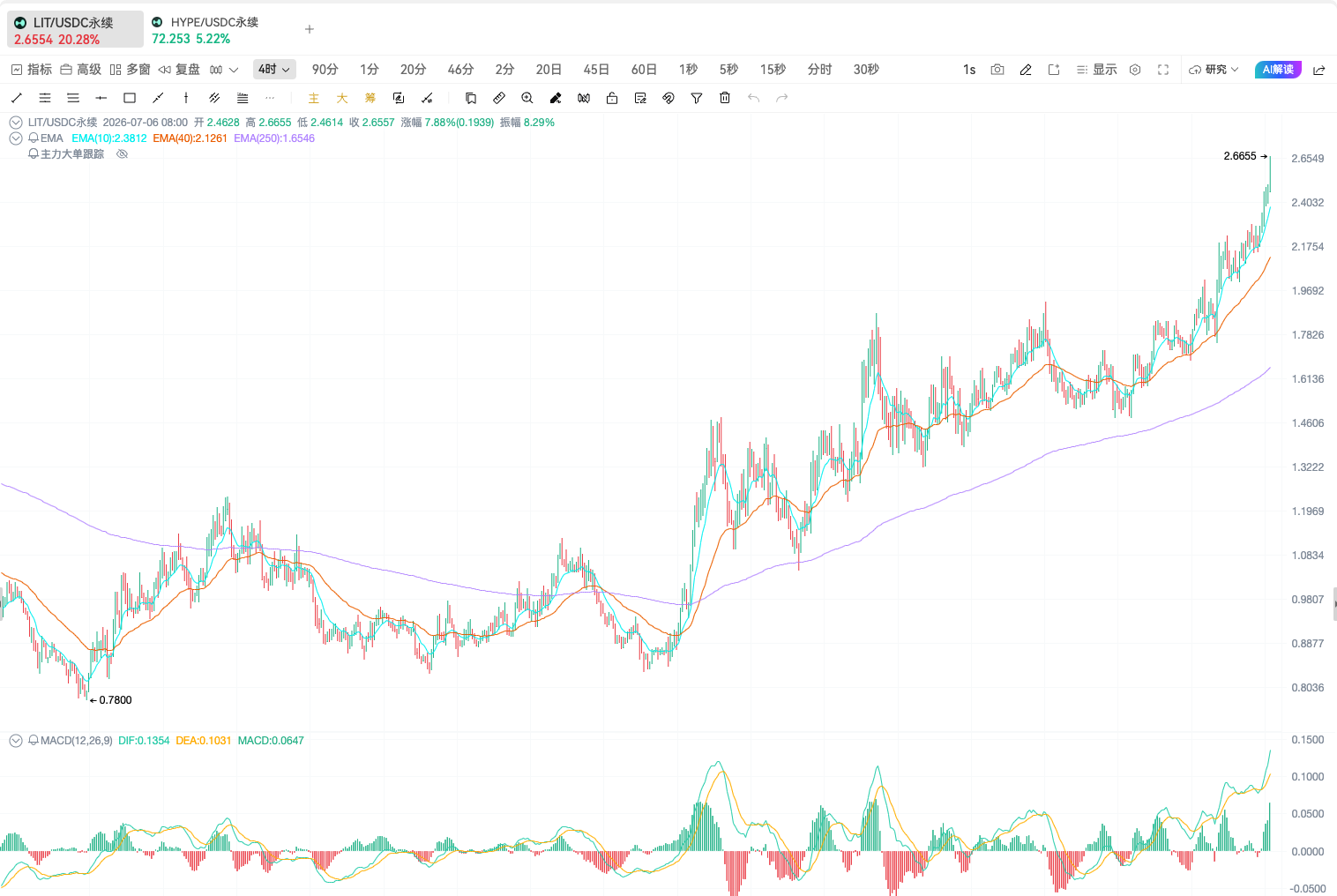The image size is (1337, 896).
Task: Take a chart snapshot with camera icon
Action: click(x=997, y=70)
